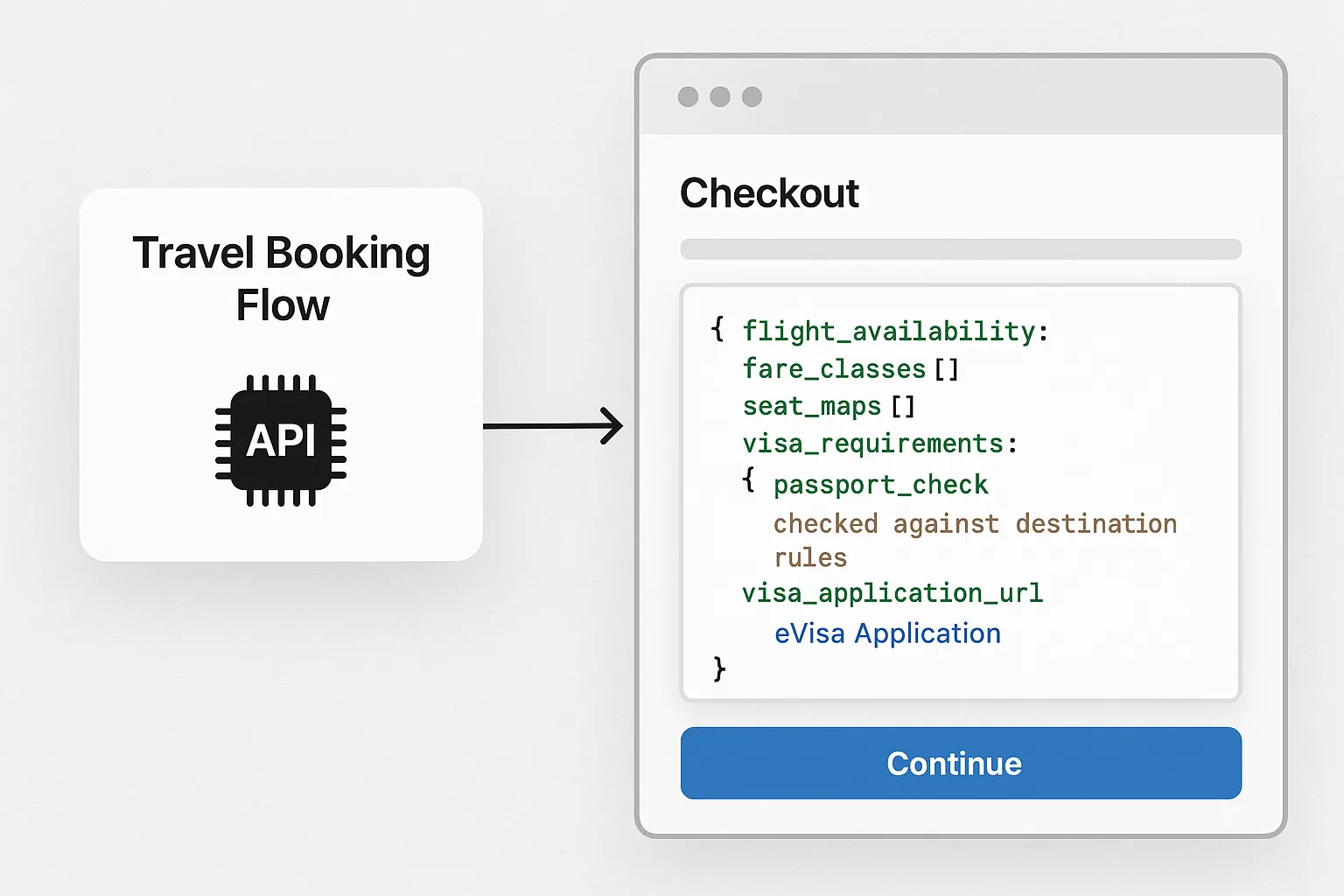Viewport: 1344px width, 896px height.
Task: Select the fare_classes line
Action: point(850,369)
